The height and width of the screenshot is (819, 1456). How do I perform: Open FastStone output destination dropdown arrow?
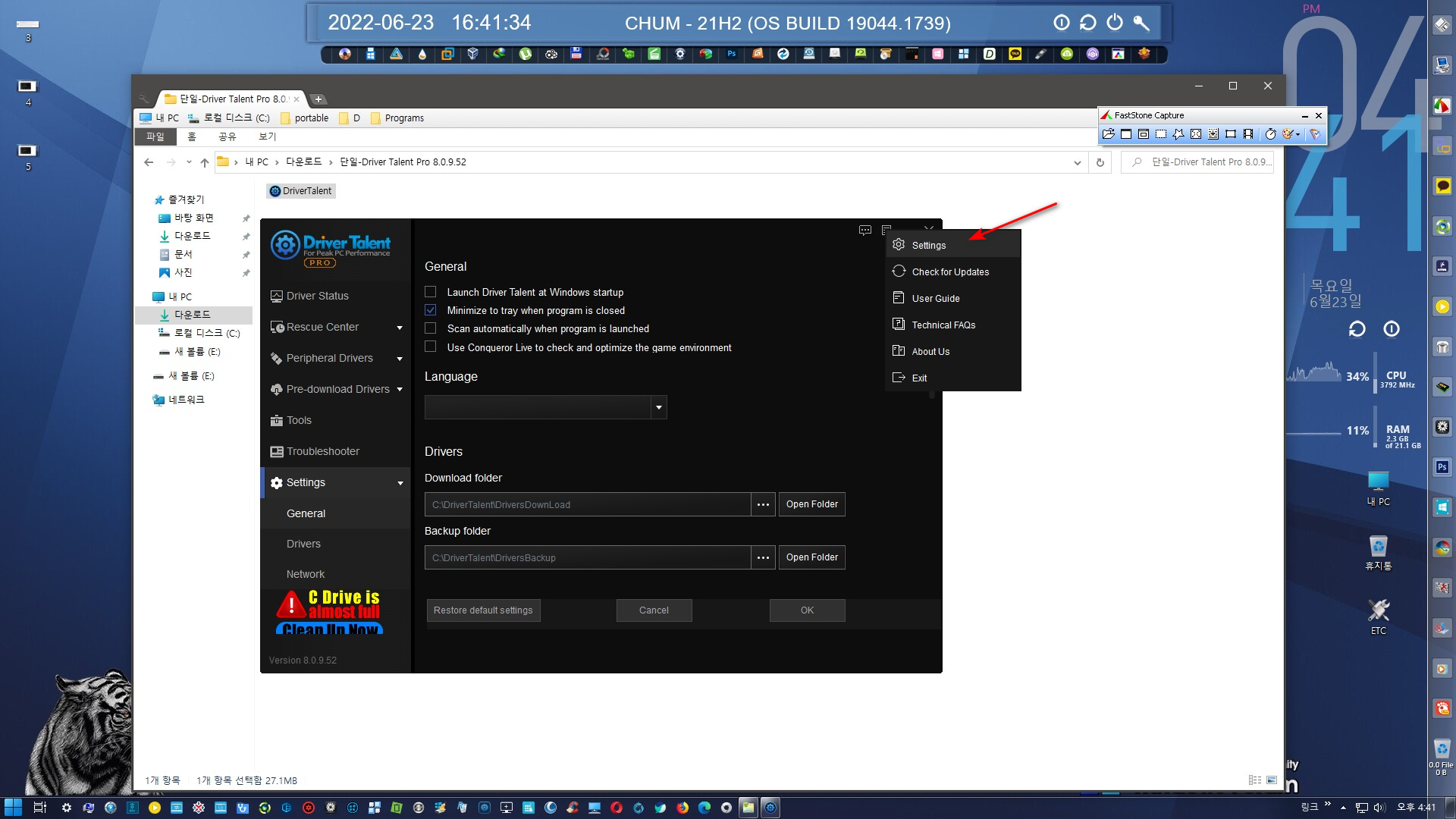pyautogui.click(x=1298, y=134)
